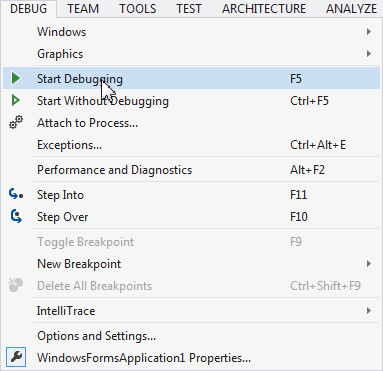Open the DEBUG menu
The width and height of the screenshot is (383, 371).
point(28,9)
